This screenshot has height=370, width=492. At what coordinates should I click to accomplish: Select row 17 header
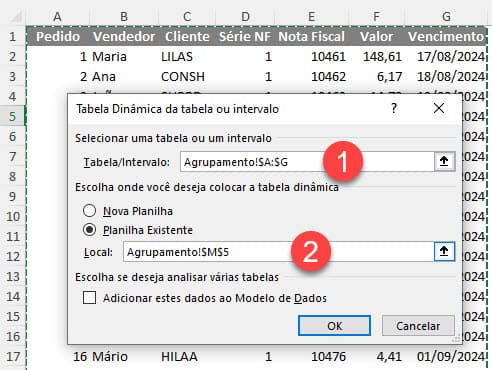pos(13,356)
